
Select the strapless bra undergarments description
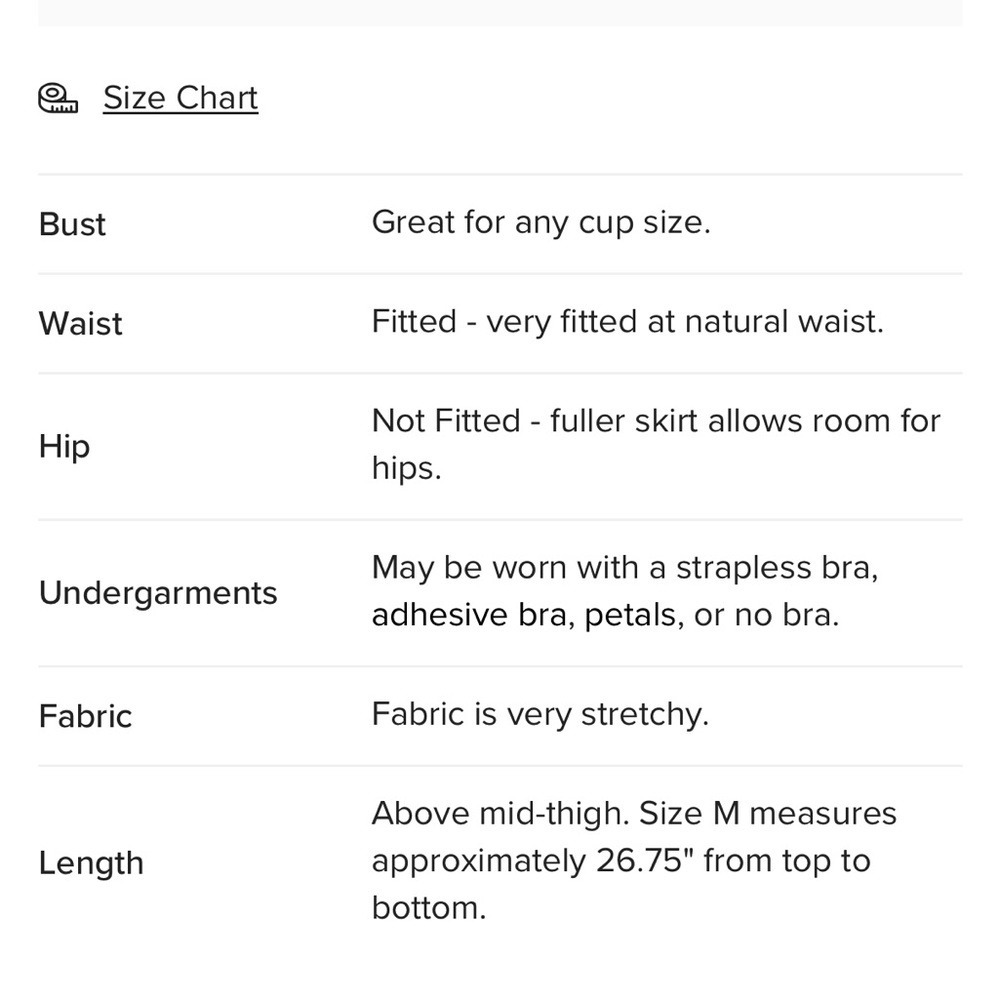(625, 591)
